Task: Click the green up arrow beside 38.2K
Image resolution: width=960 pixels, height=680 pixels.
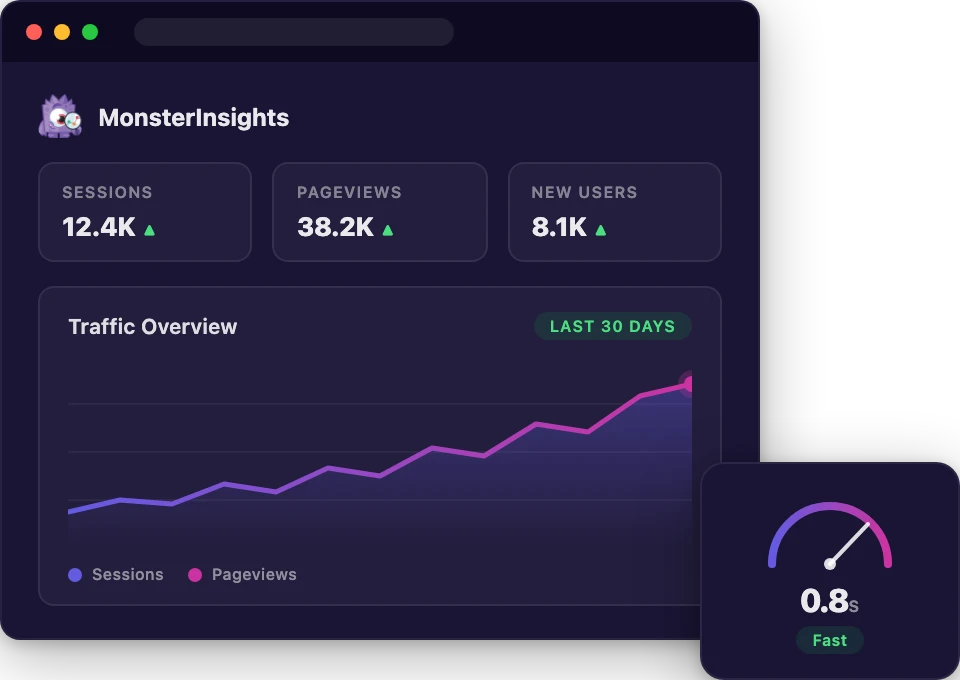Action: tap(388, 230)
